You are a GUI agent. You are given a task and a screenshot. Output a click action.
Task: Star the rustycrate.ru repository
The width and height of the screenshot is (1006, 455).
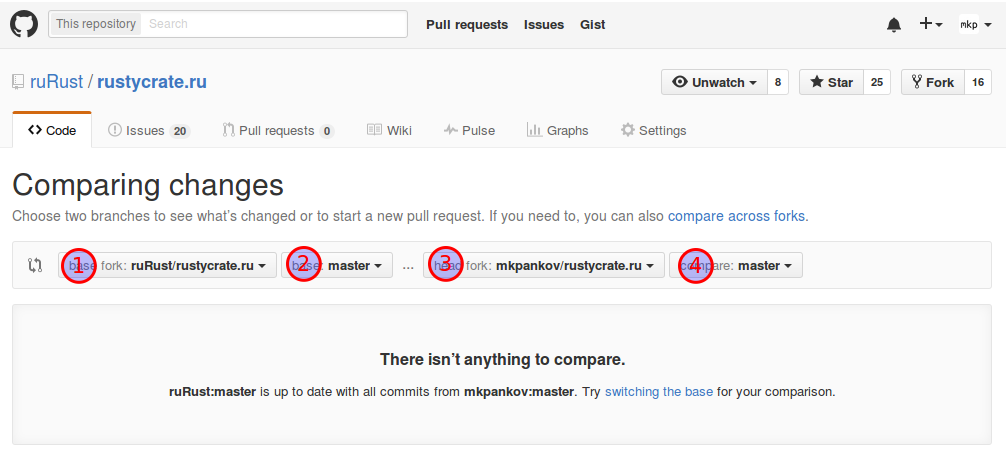pyautogui.click(x=831, y=82)
